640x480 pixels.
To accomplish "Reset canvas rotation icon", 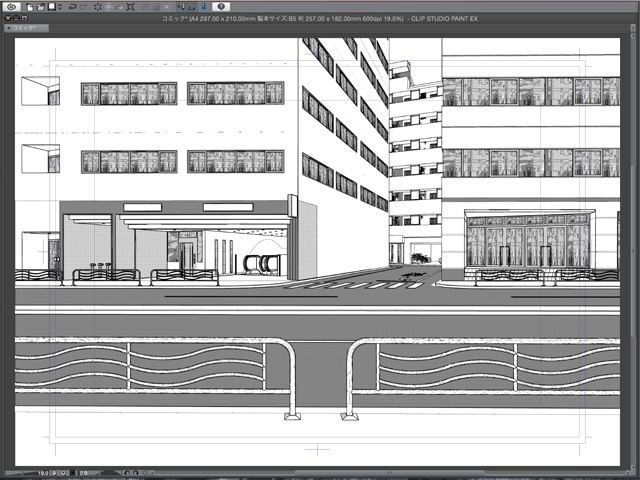I will tap(145, 473).
